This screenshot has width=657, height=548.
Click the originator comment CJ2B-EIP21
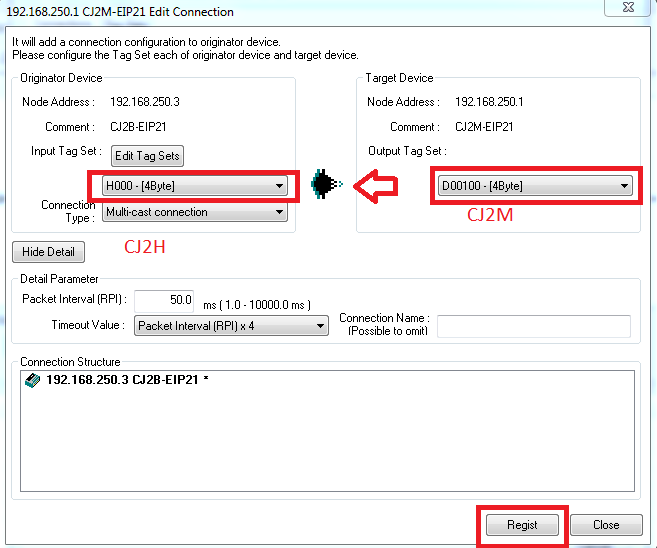[x=138, y=127]
